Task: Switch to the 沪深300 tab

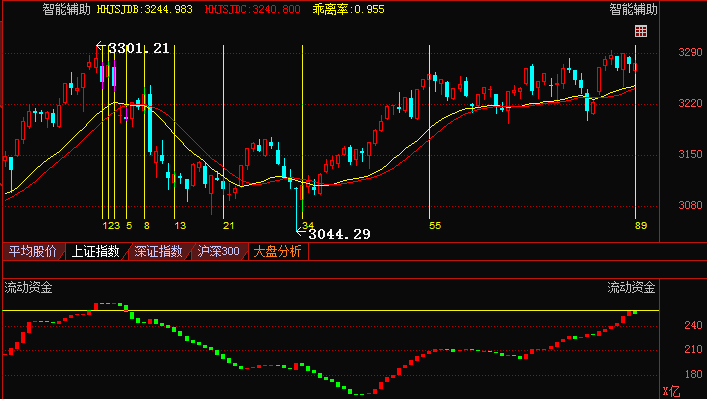Action: pyautogui.click(x=219, y=252)
